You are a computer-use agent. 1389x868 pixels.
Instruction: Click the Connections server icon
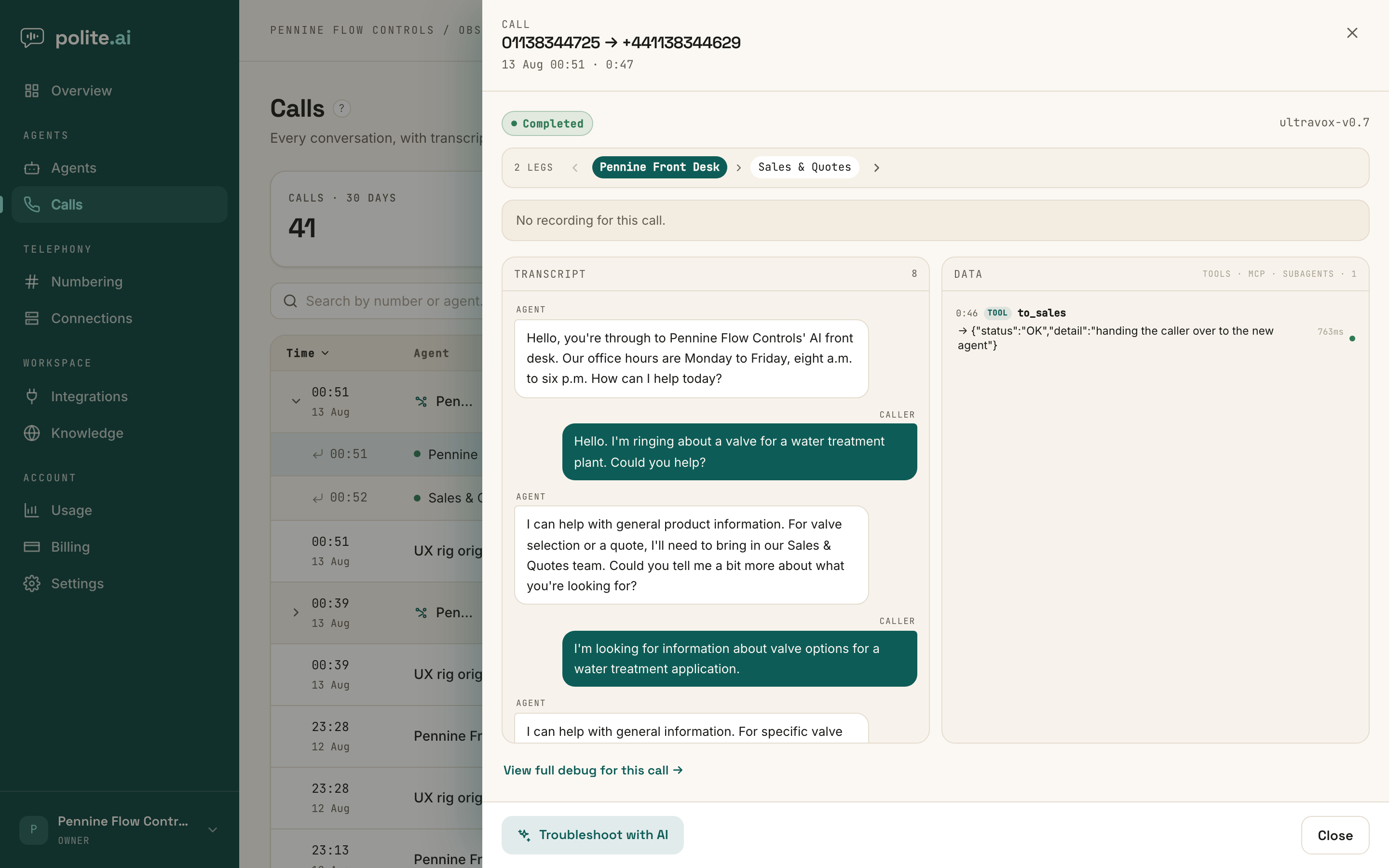click(31, 318)
